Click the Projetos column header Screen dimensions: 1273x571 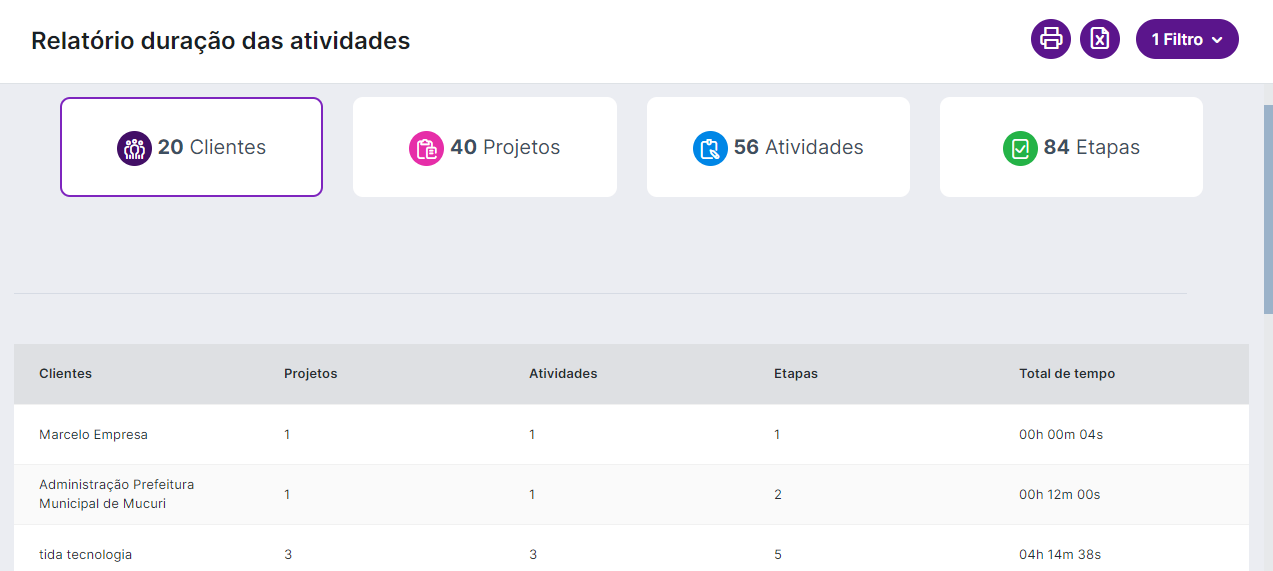(311, 374)
